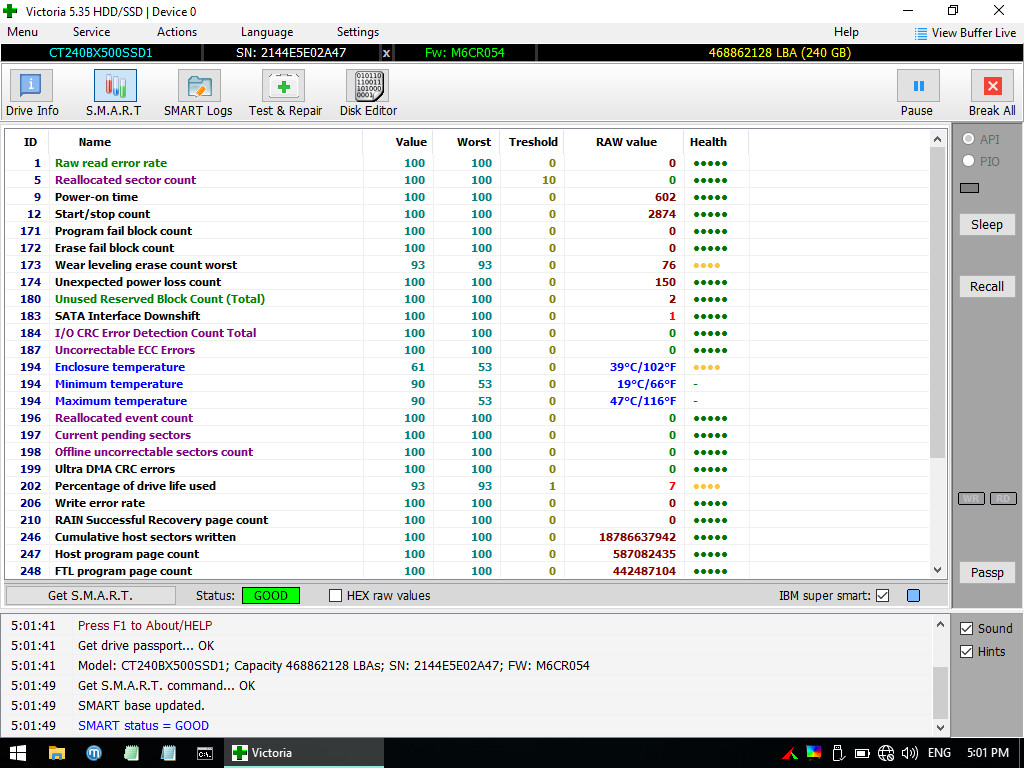Screen dimensions: 1024x768
Task: Click the x next to serial number
Action: point(386,53)
